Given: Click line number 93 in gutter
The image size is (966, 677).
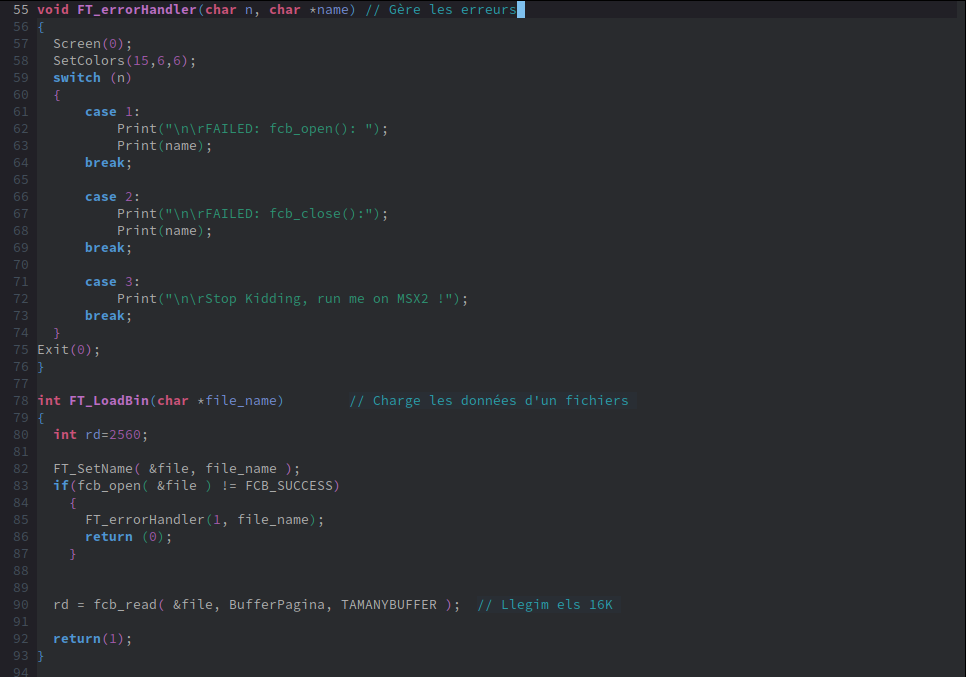Looking at the screenshot, I should click(21, 656).
